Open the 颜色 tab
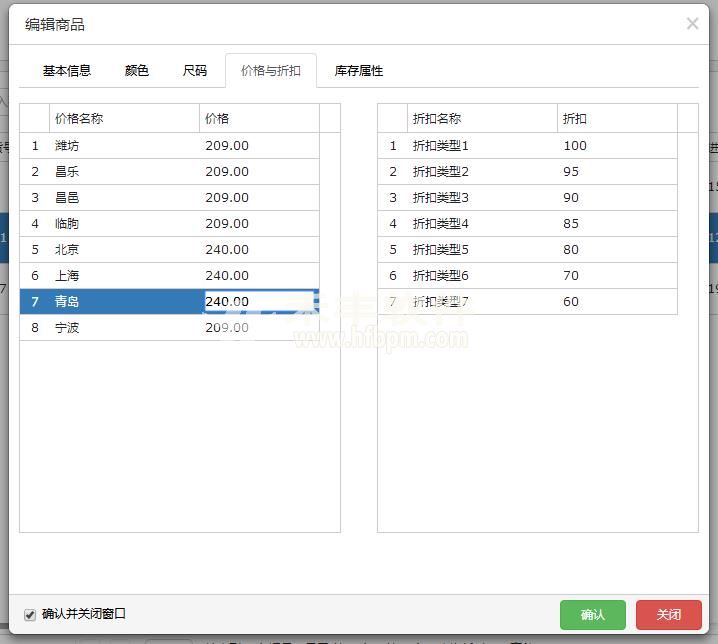Viewport: 718px width, 644px height. pyautogui.click(x=137, y=71)
